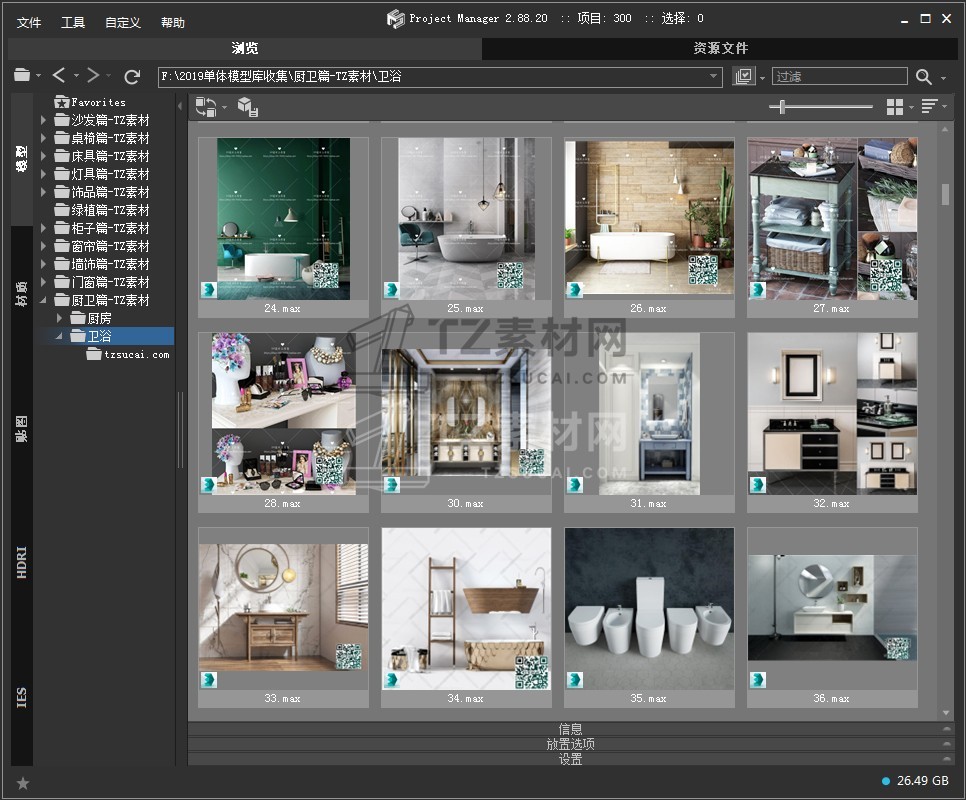Click the 过滤 filter input field
The width and height of the screenshot is (966, 800).
838,77
